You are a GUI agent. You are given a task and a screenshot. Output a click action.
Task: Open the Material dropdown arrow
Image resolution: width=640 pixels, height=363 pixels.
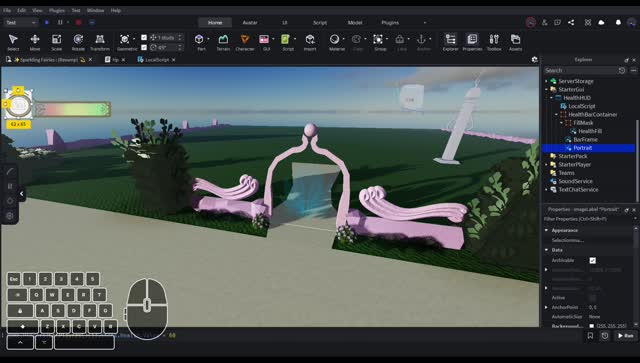click(x=344, y=39)
